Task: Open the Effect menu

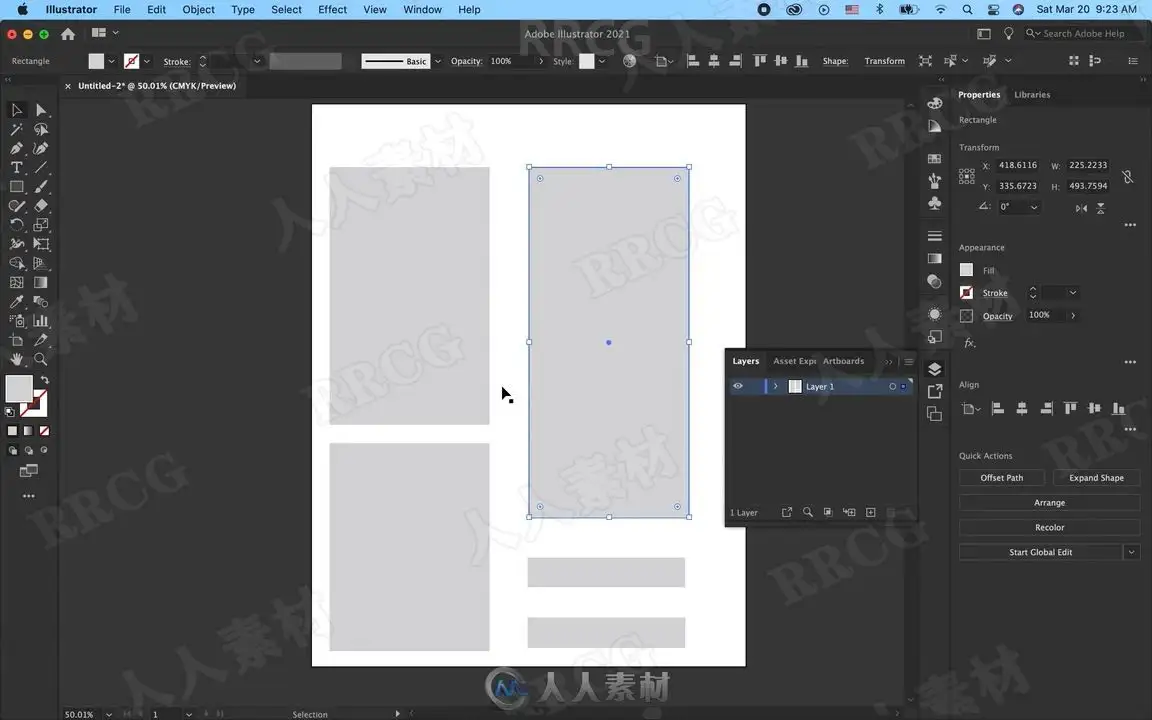Action: click(332, 10)
